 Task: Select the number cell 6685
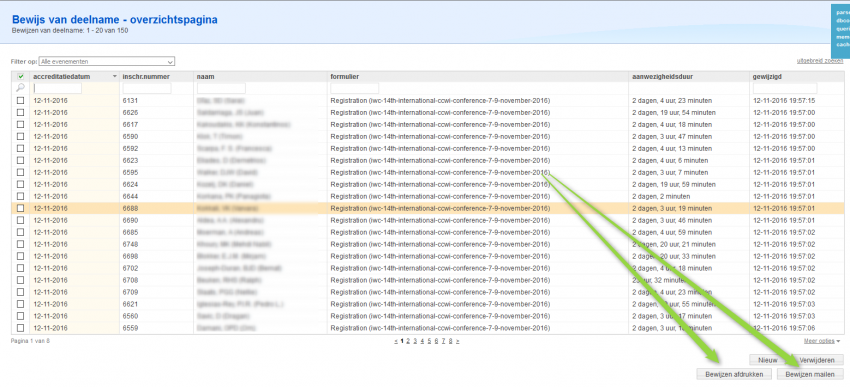click(x=130, y=232)
